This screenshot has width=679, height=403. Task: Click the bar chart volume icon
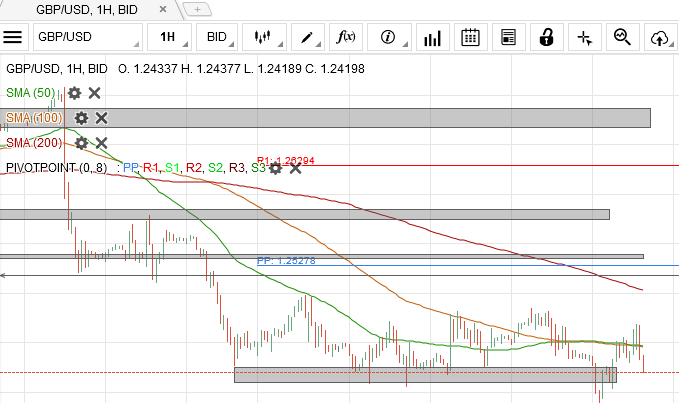(433, 37)
